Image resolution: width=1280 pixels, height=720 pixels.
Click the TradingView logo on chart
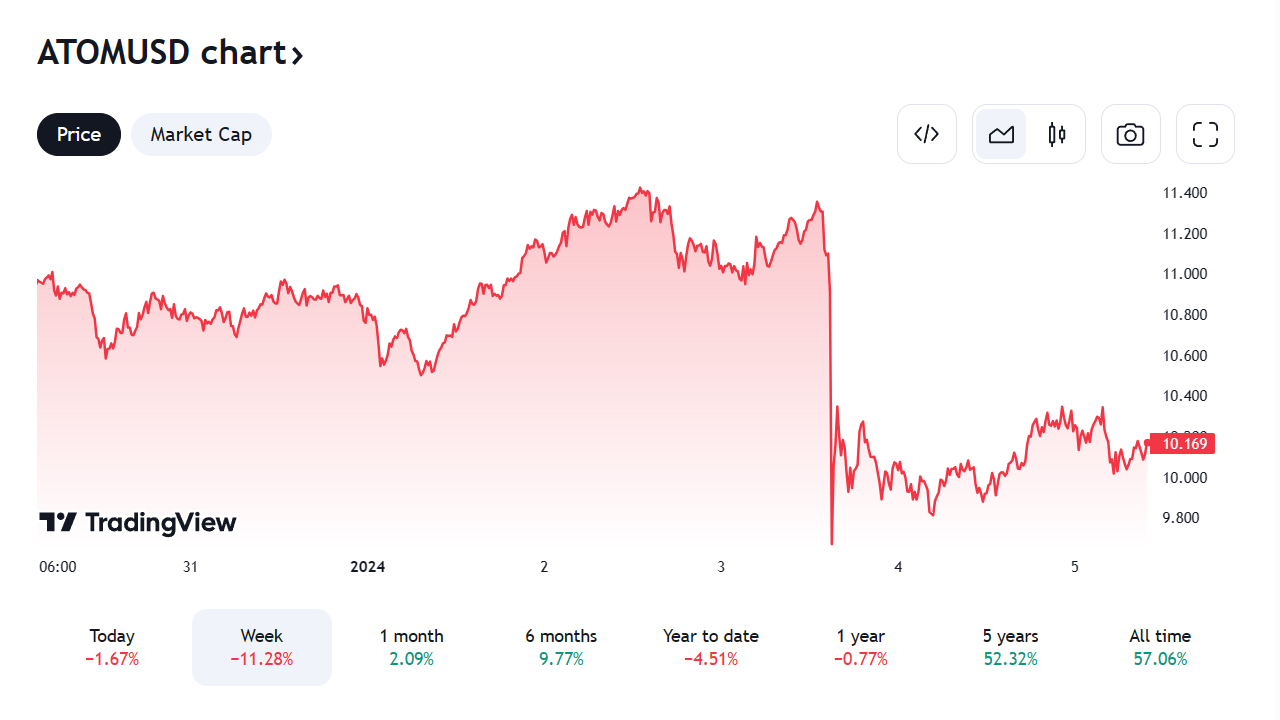(138, 522)
